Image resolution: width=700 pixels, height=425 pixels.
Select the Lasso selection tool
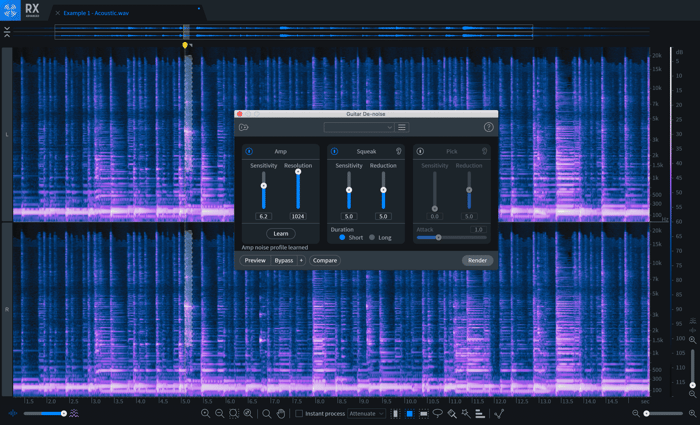(438, 413)
